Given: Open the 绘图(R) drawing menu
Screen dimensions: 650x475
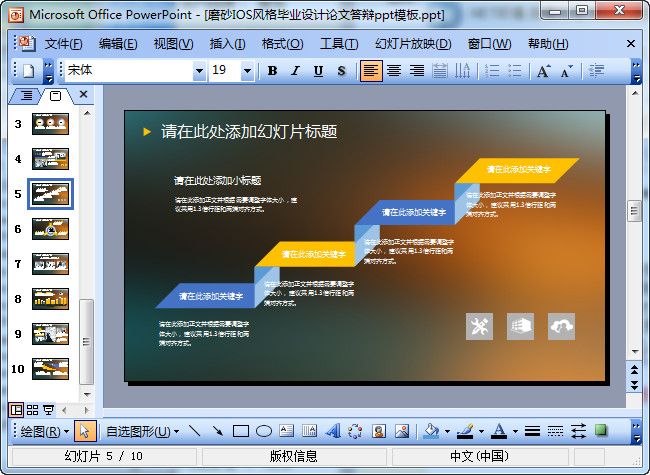Looking at the screenshot, I should [44, 431].
